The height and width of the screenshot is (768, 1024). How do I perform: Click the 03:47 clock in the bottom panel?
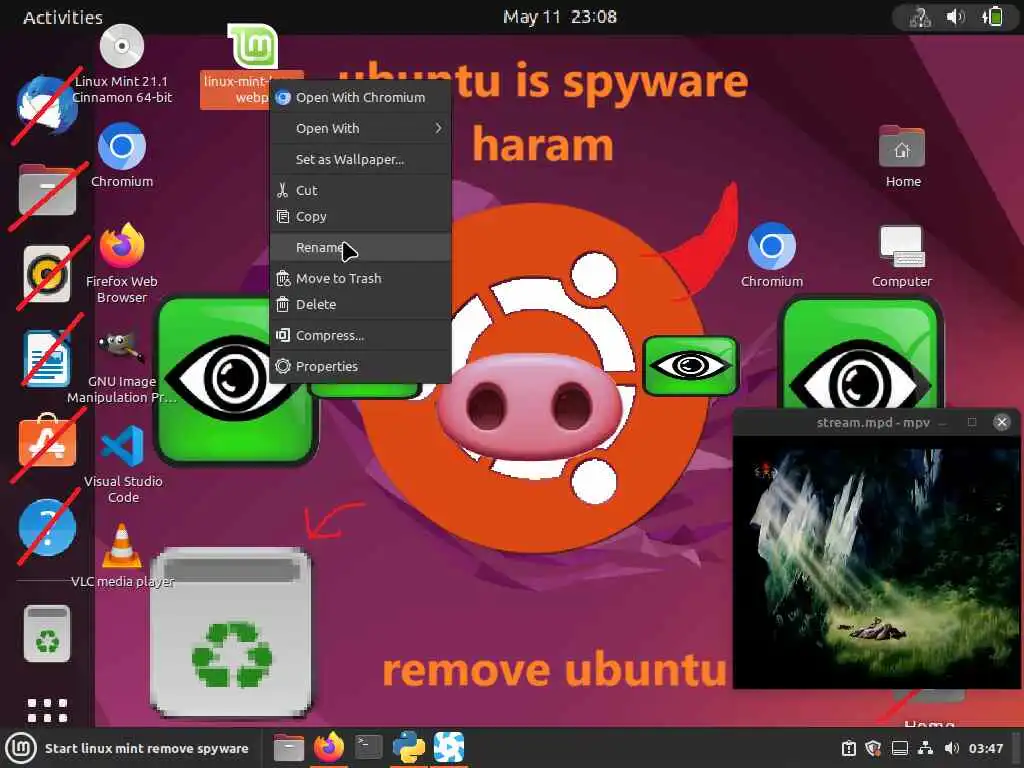click(x=985, y=748)
